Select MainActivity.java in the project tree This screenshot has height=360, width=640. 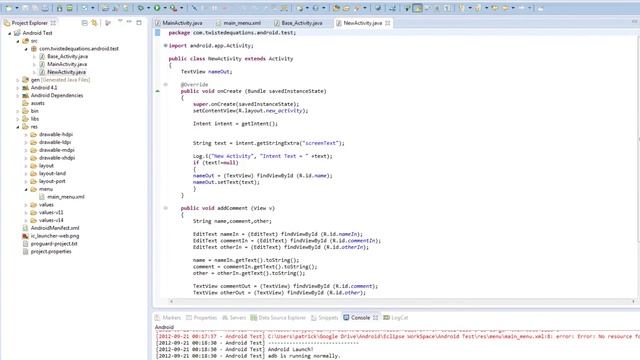tap(63, 64)
